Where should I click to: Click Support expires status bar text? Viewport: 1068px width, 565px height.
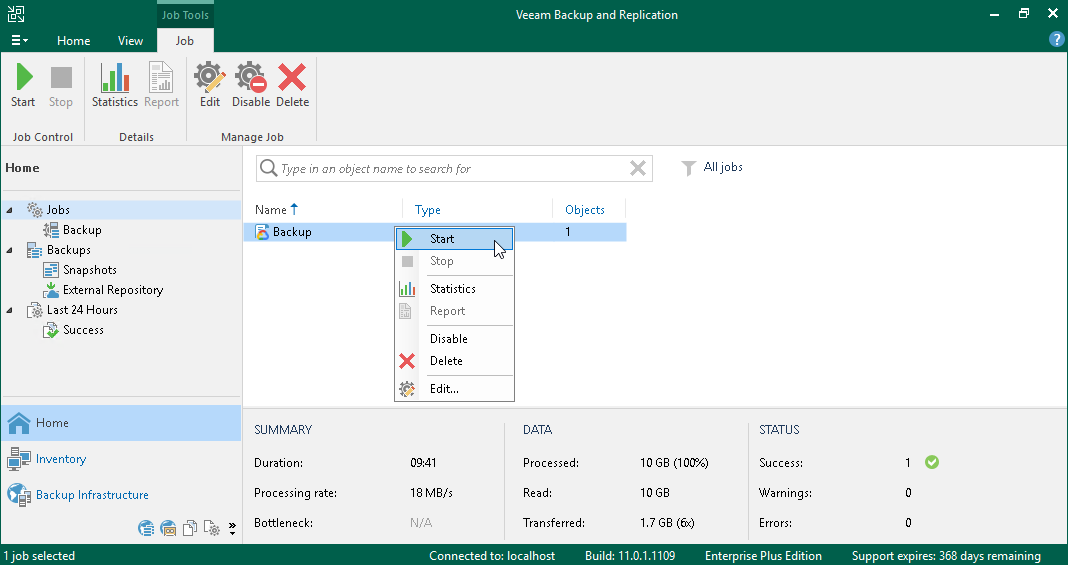click(x=946, y=555)
